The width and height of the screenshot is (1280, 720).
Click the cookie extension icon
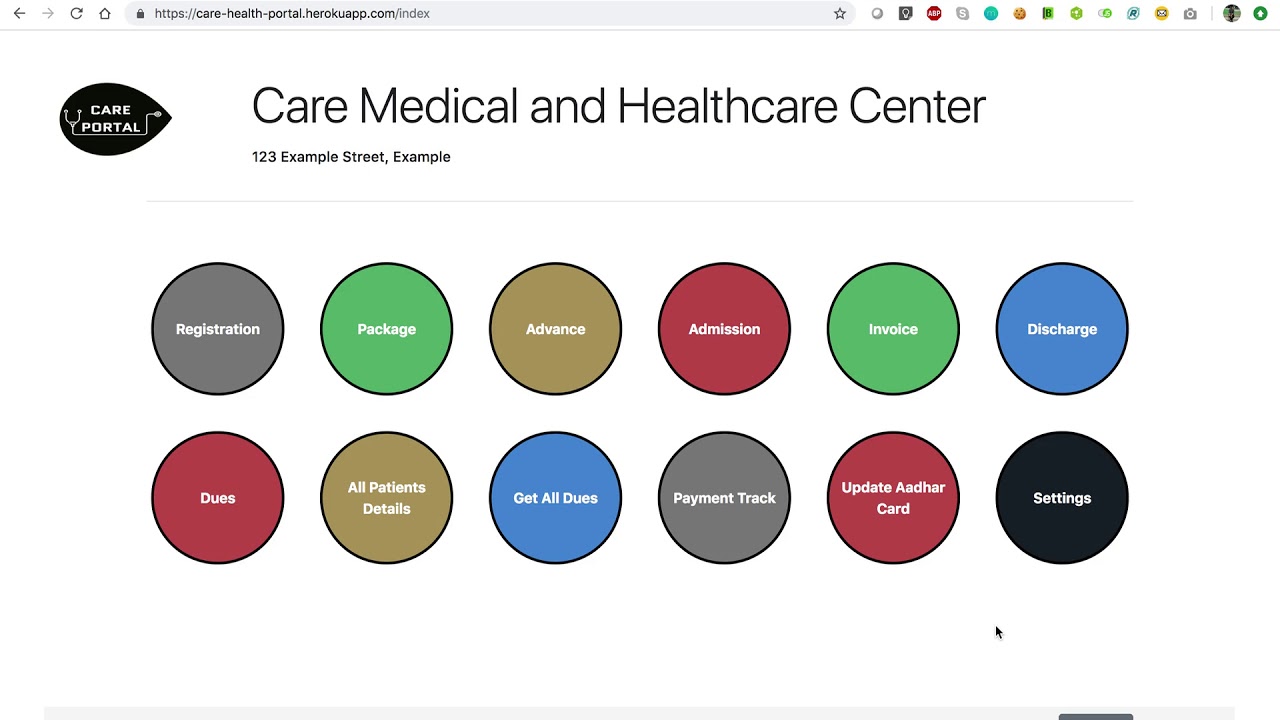click(1019, 14)
